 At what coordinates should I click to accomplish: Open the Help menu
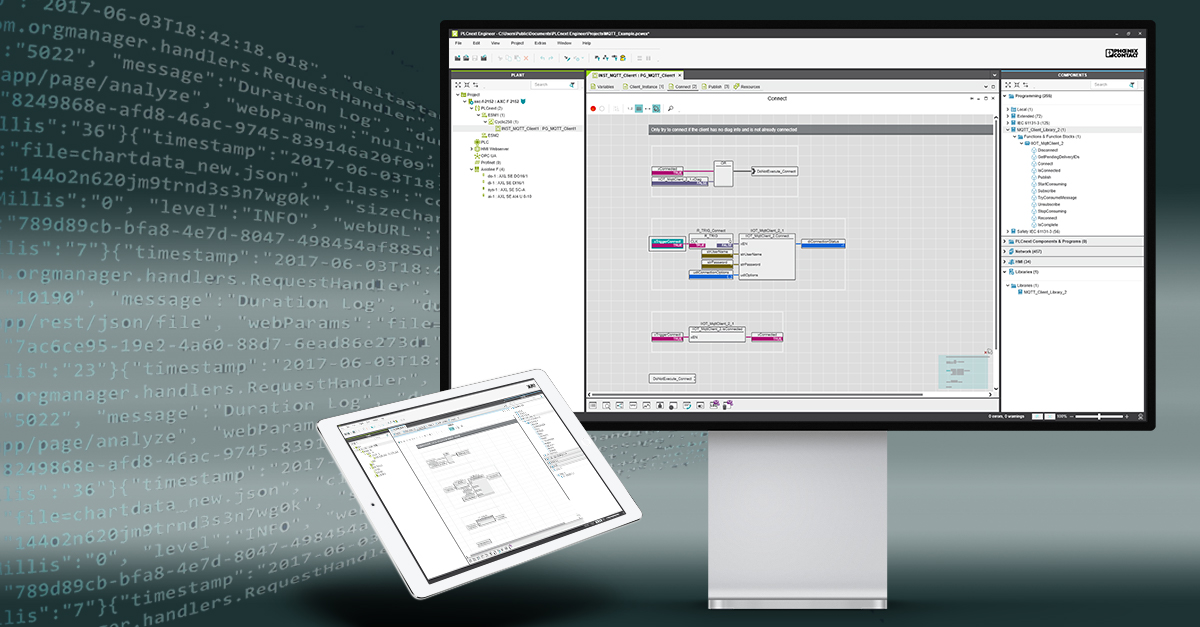pyautogui.click(x=586, y=43)
